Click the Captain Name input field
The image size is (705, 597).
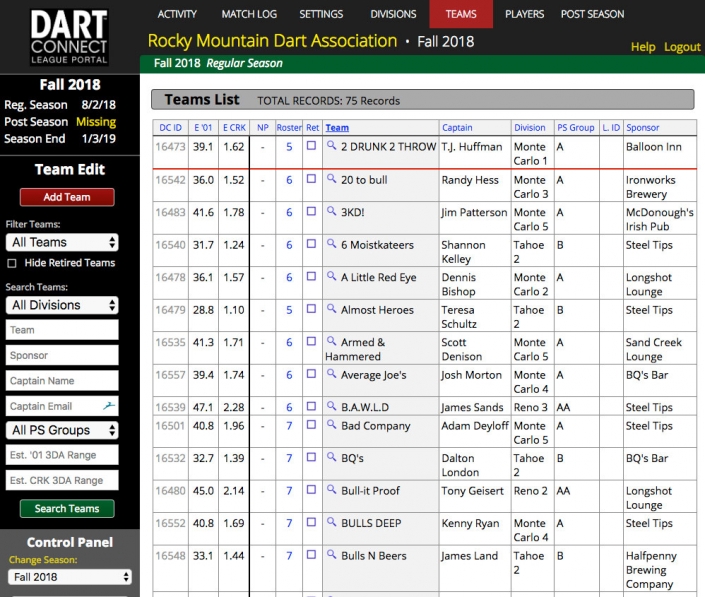click(62, 380)
